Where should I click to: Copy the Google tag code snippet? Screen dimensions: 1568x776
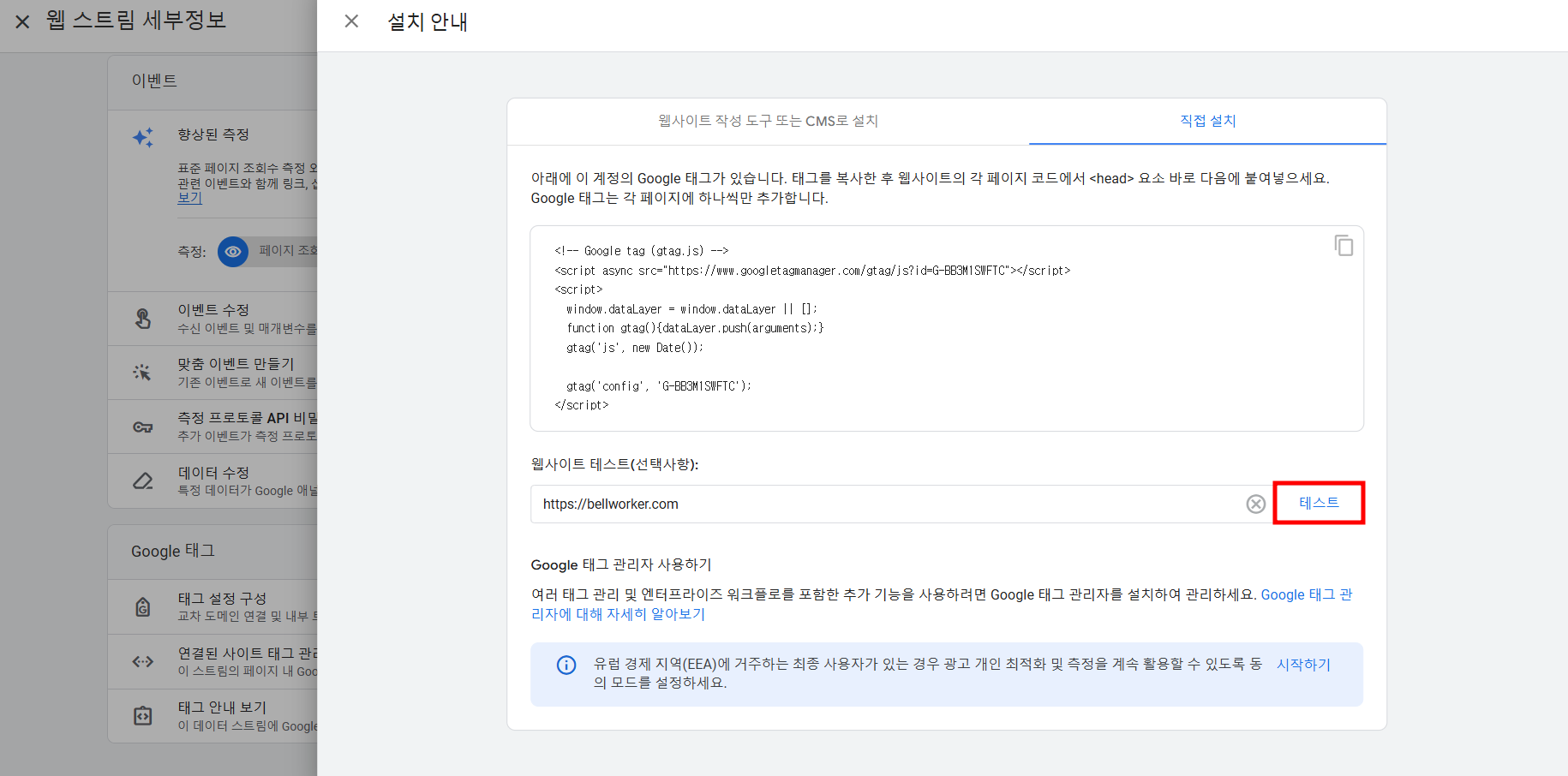coord(1344,246)
